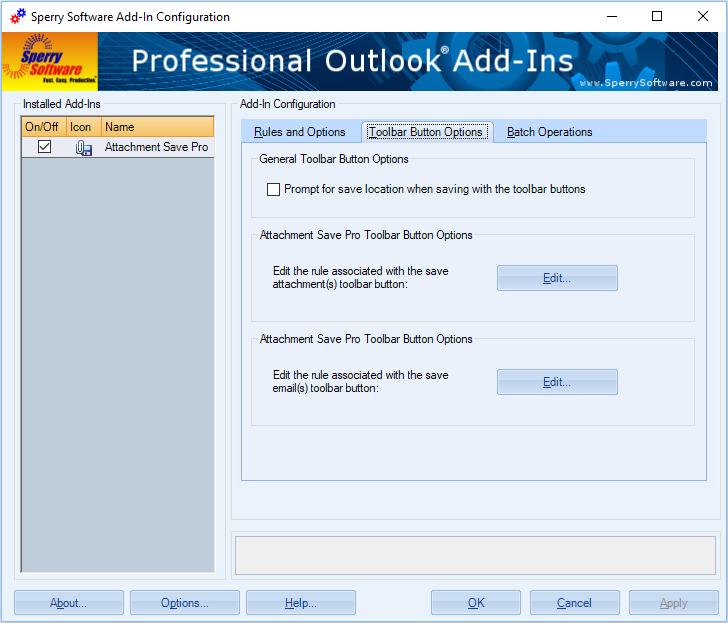Edit the save email(s) toolbar button rule
Screen dimensions: 728x623
[557, 382]
